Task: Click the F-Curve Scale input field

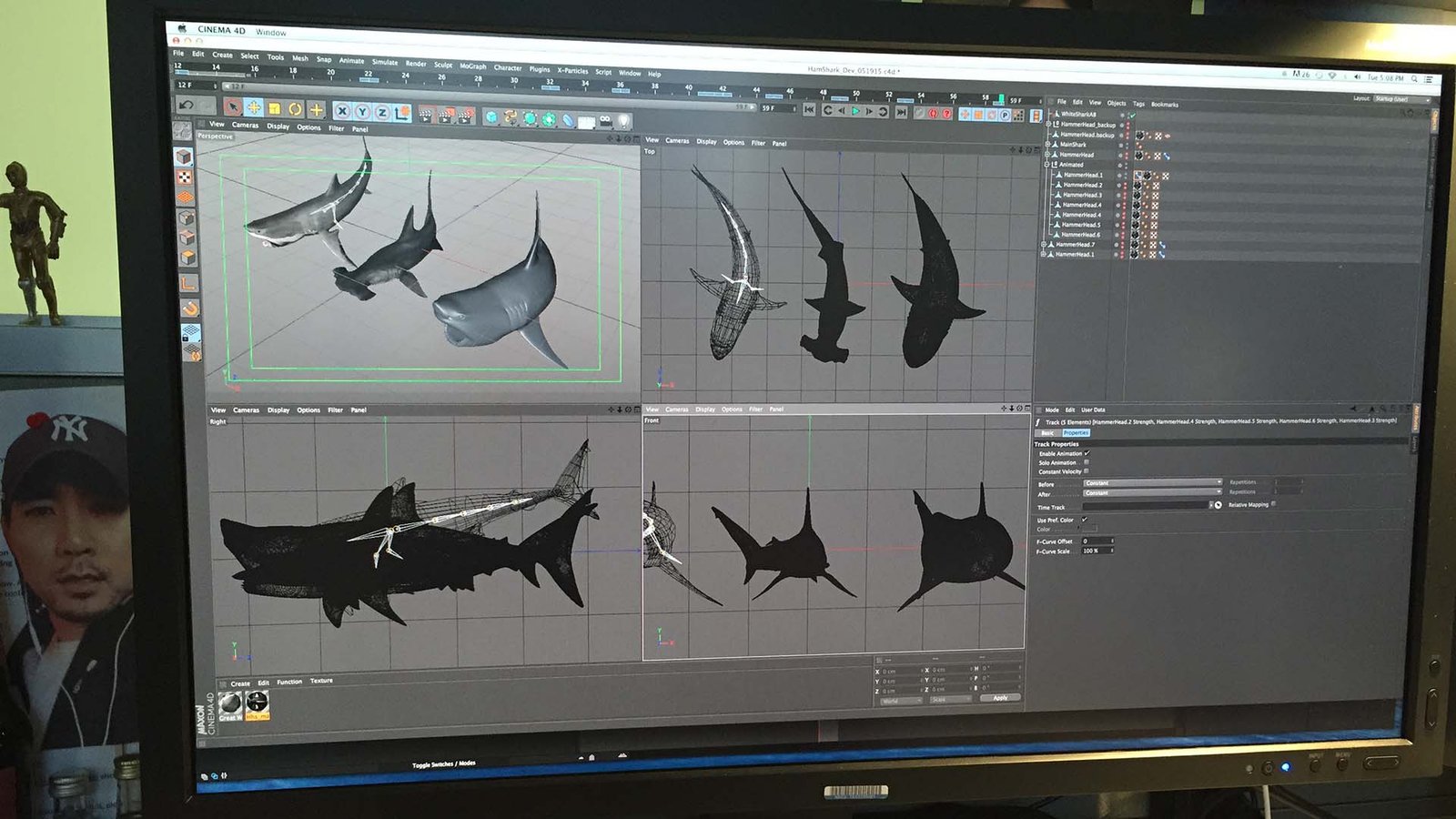Action: coord(1097,551)
